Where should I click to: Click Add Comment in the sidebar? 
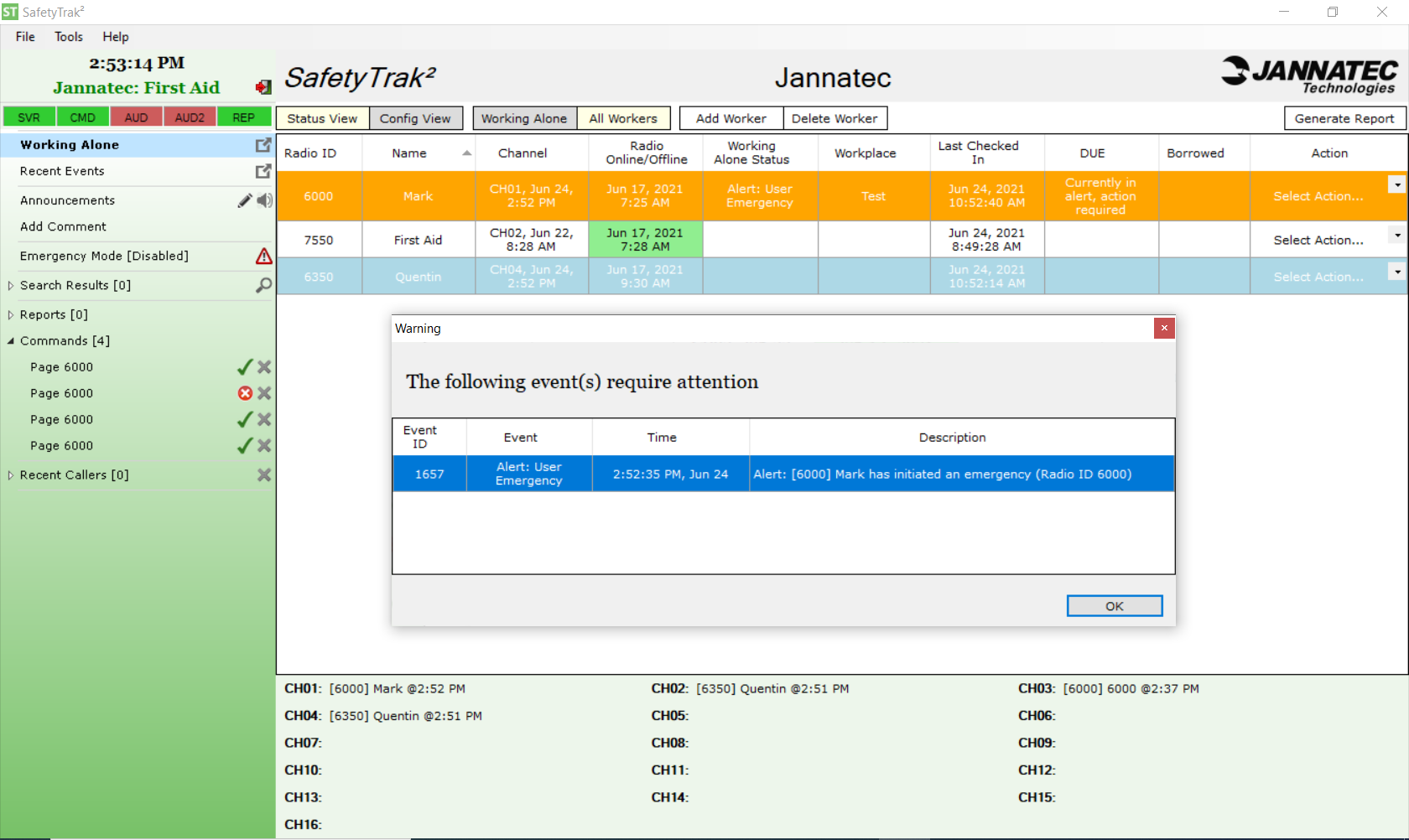click(x=63, y=226)
